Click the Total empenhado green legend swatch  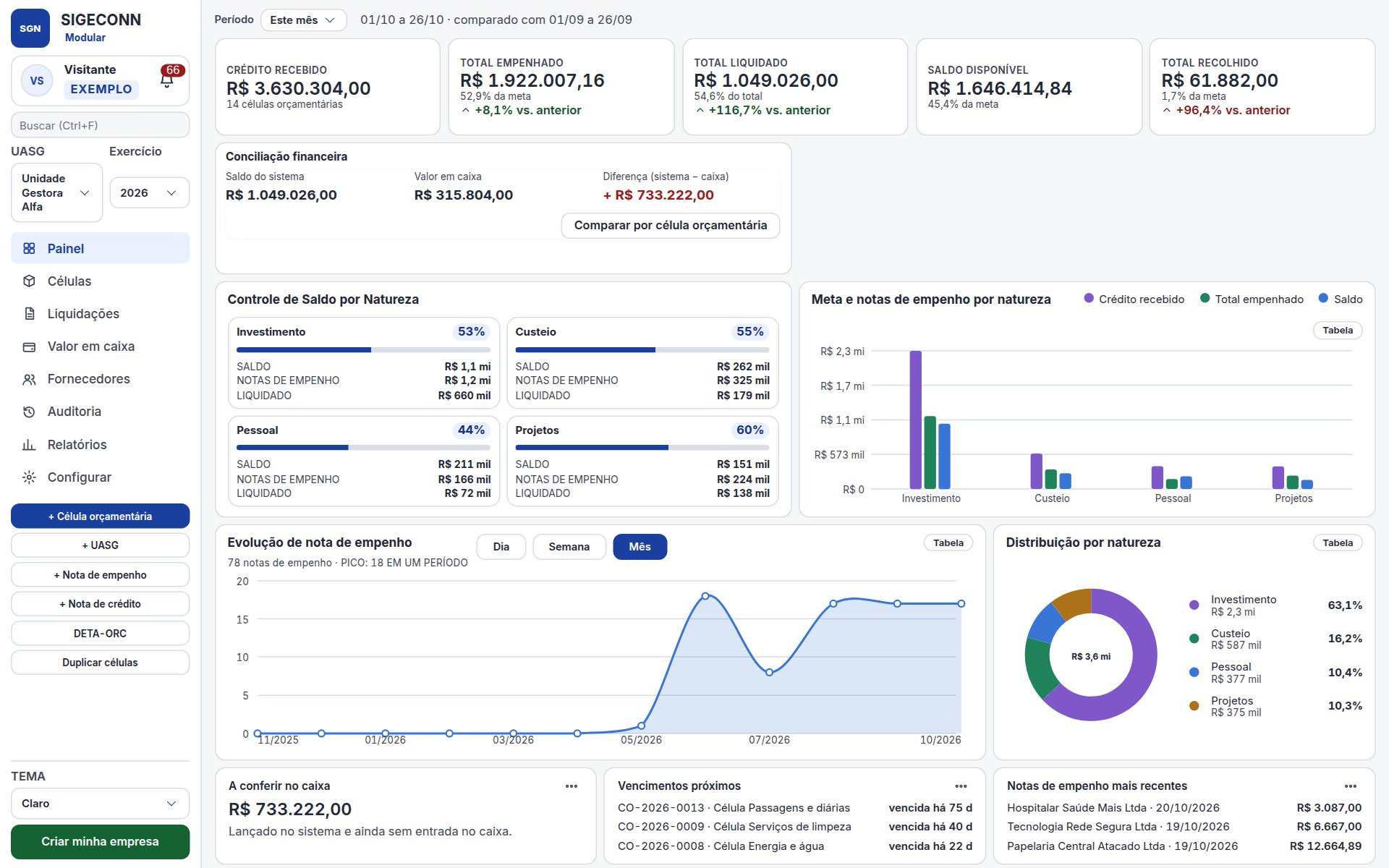point(1205,299)
